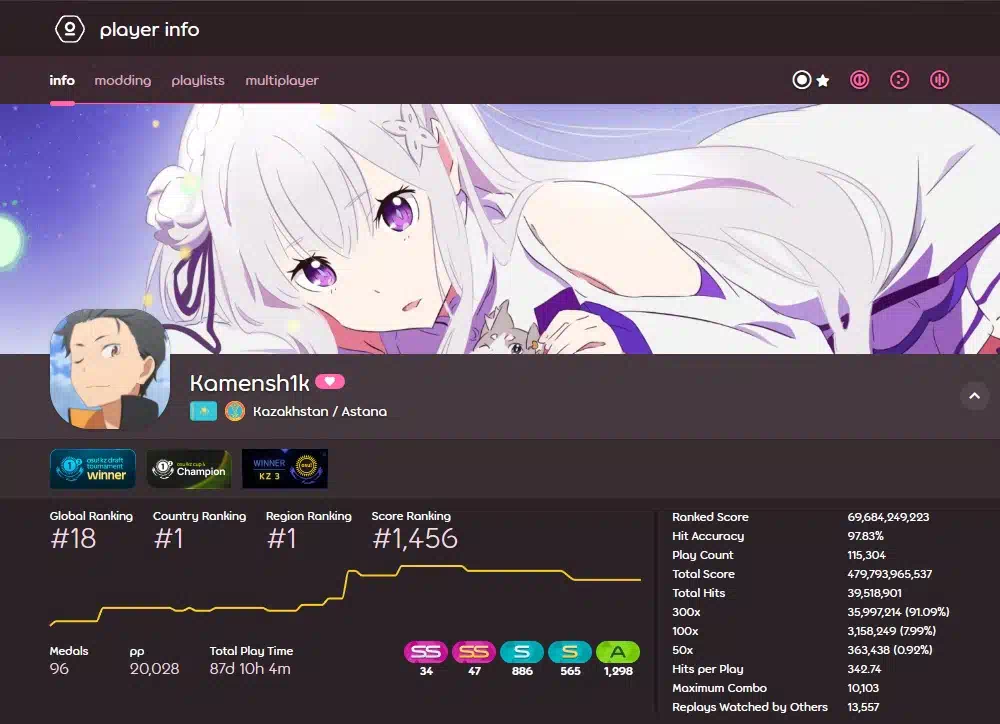This screenshot has width=1000, height=724.
Task: Click the profile cover banner image
Action: 500,228
